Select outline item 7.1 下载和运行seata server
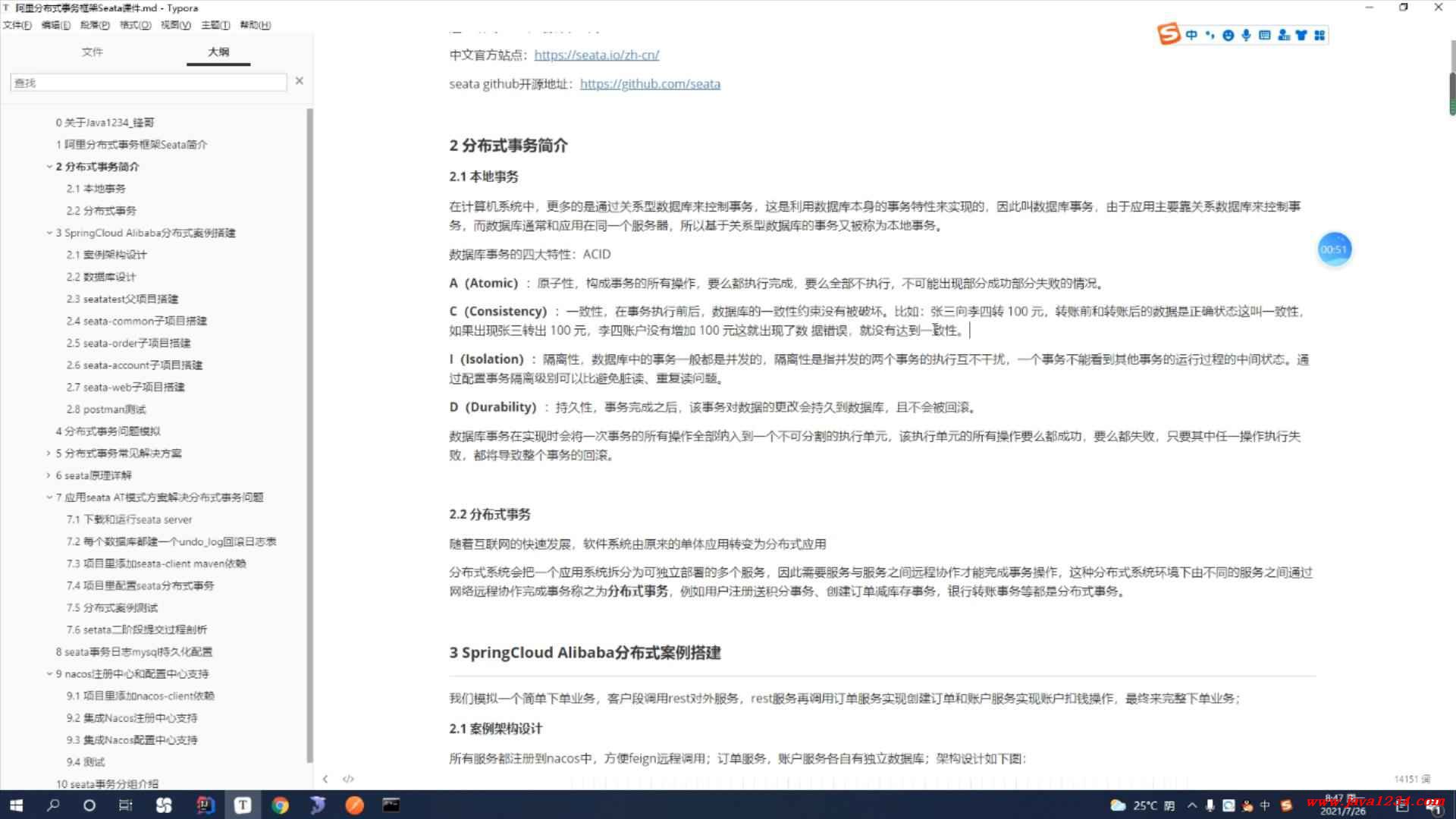This screenshot has width=1456, height=819. [x=129, y=519]
